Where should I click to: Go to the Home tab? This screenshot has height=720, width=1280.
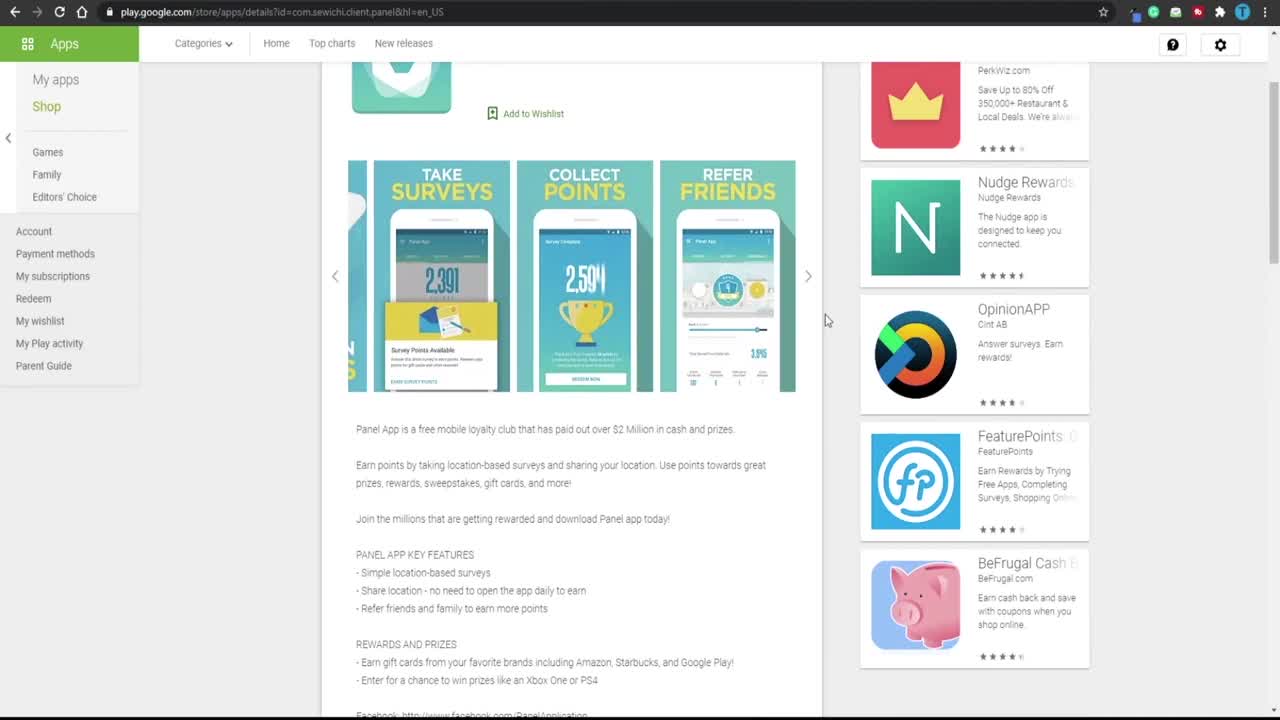pos(276,43)
